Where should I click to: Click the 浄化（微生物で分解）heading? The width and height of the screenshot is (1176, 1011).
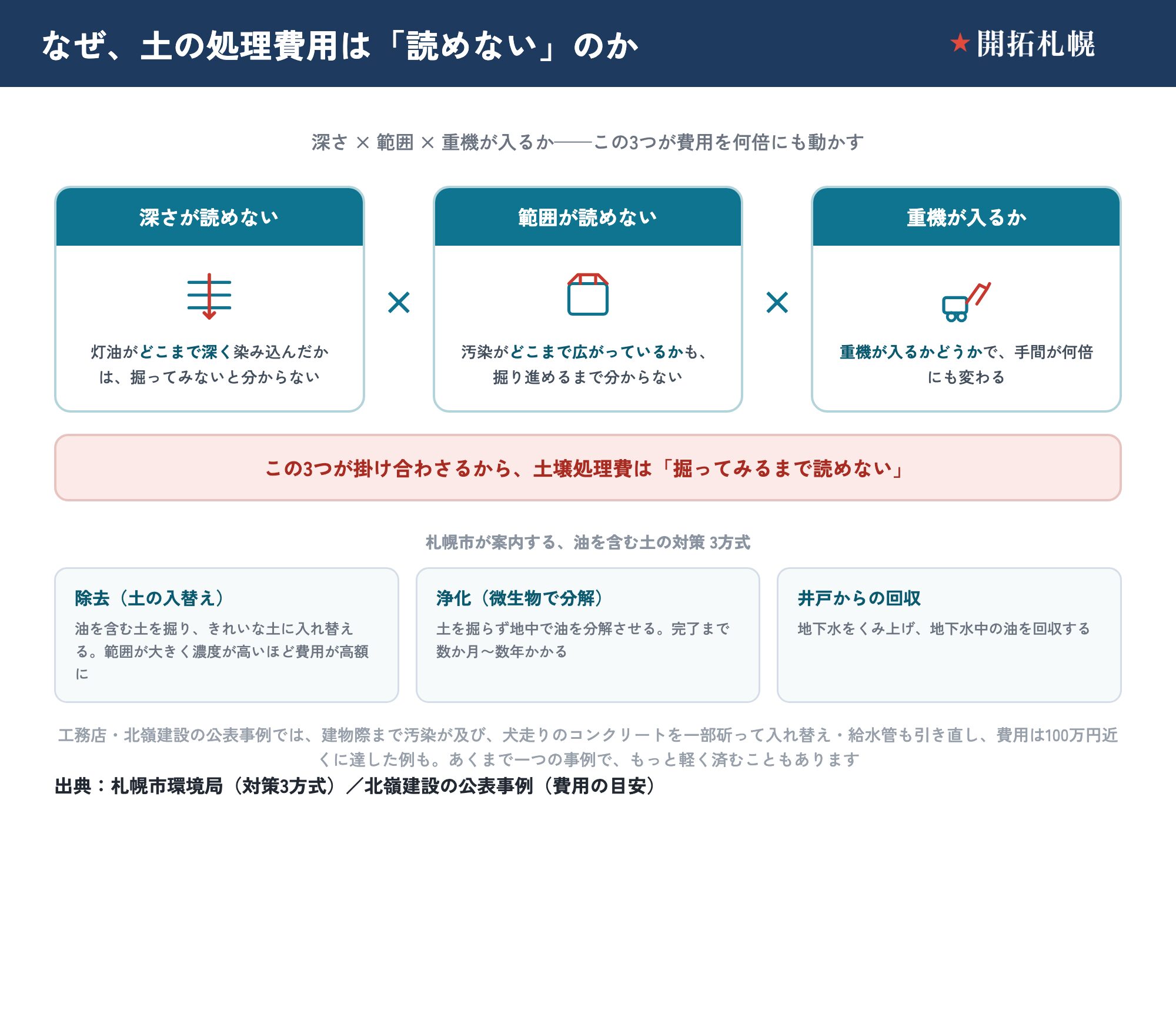tap(520, 598)
